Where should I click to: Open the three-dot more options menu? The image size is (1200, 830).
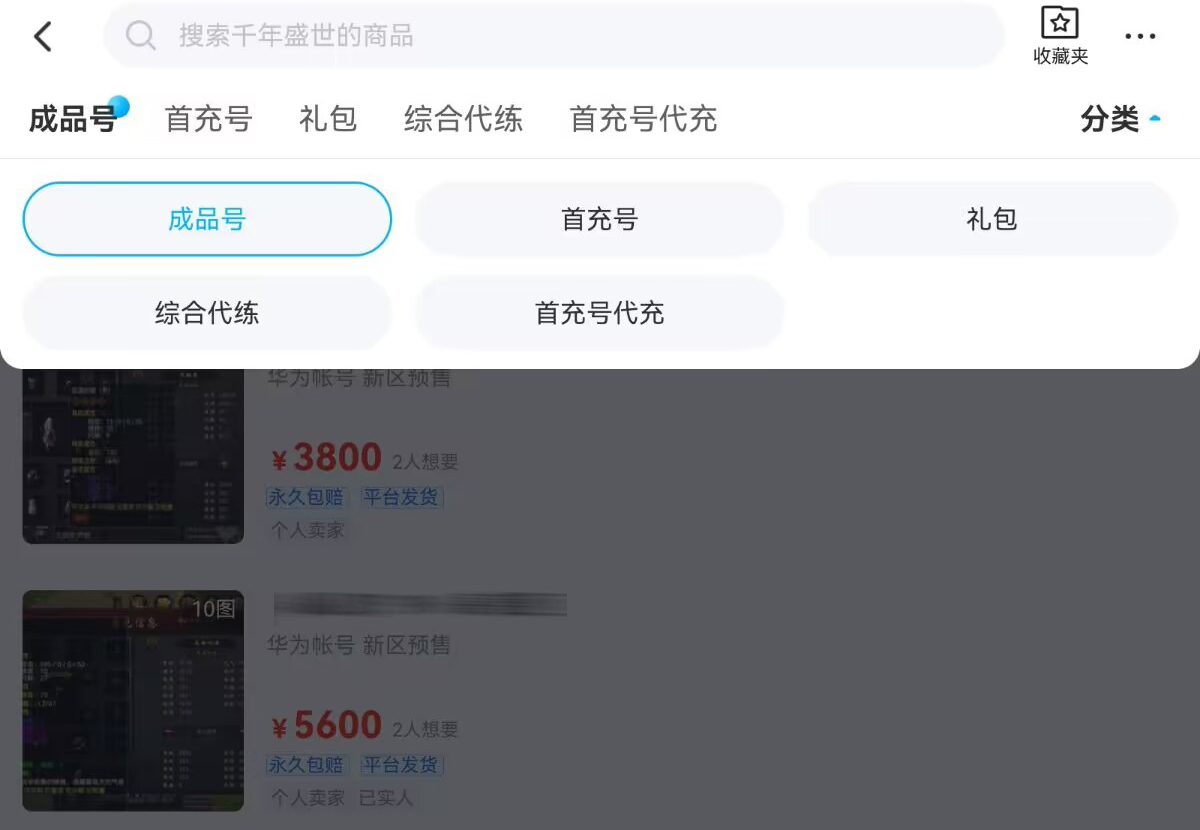pos(1140,37)
